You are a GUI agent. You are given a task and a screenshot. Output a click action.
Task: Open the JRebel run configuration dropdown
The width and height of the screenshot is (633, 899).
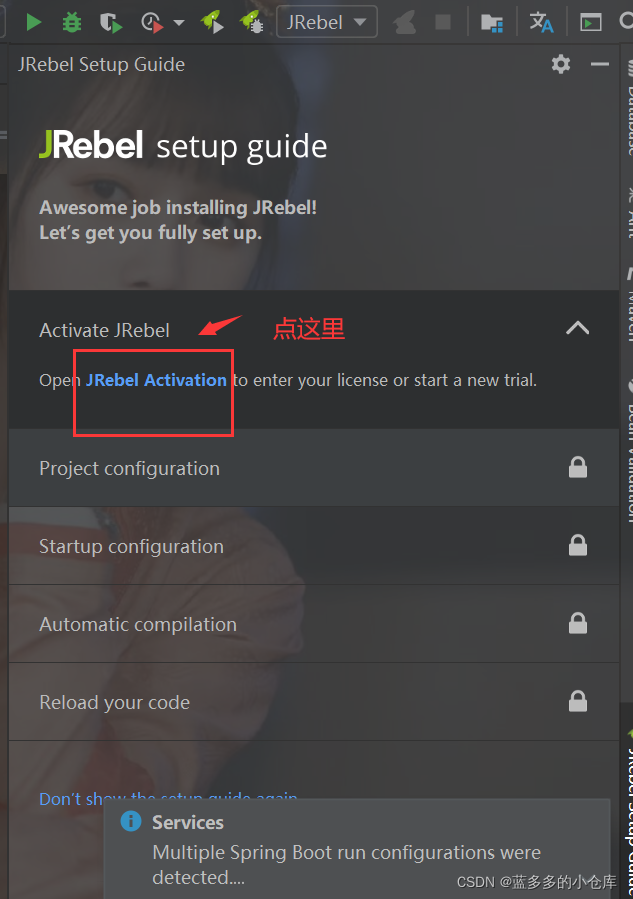tap(326, 21)
